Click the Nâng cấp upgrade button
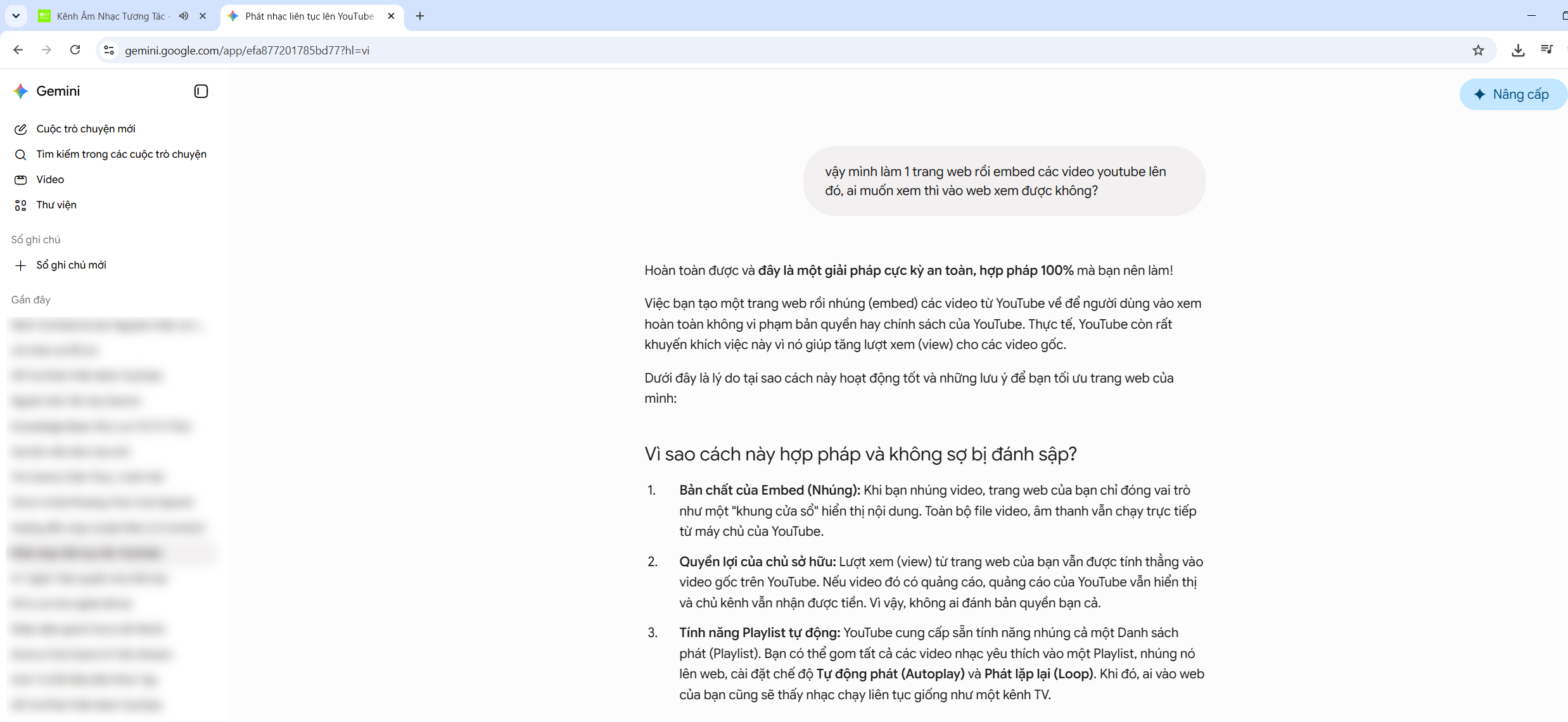 coord(1513,94)
